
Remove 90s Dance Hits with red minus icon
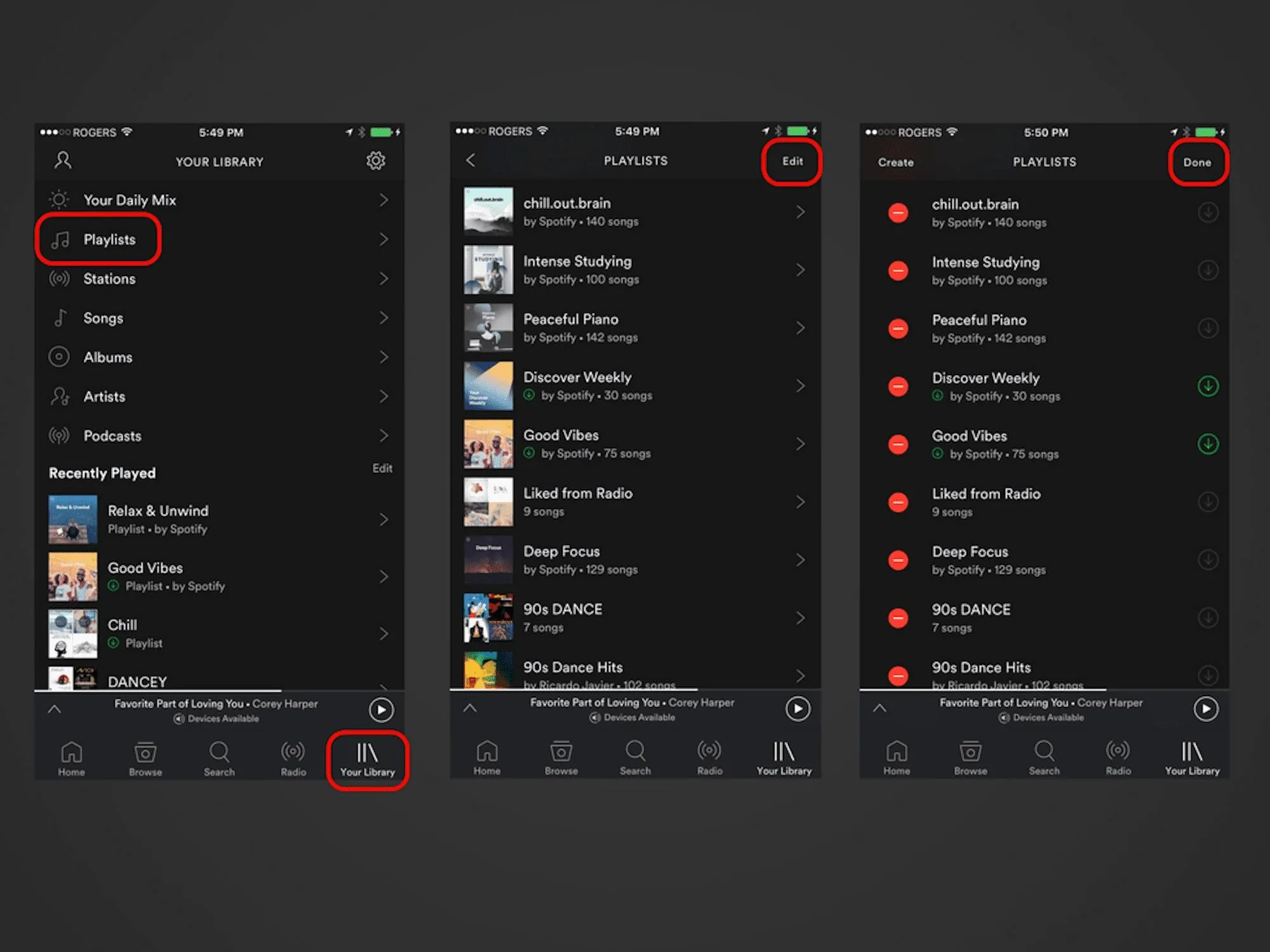(x=898, y=675)
